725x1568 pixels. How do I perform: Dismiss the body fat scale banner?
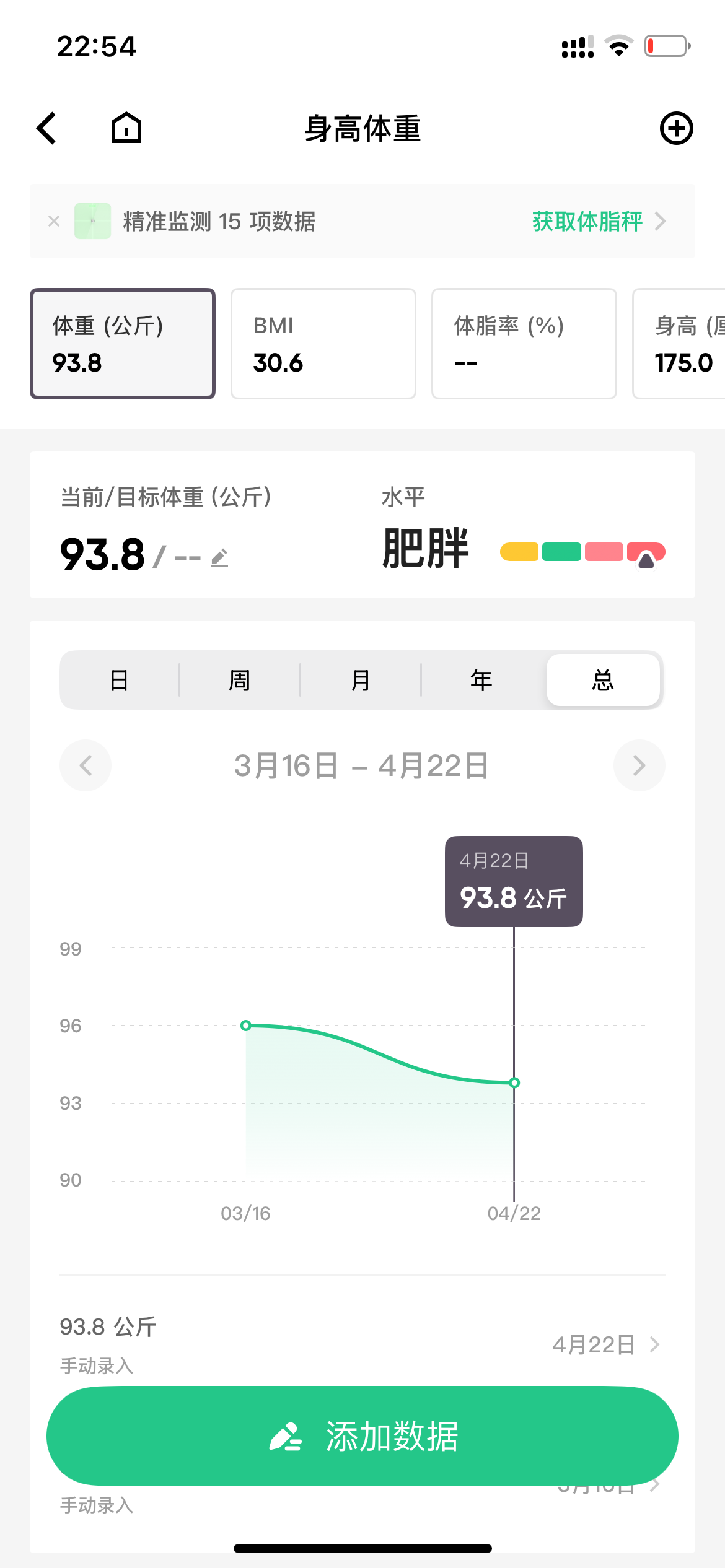click(54, 221)
